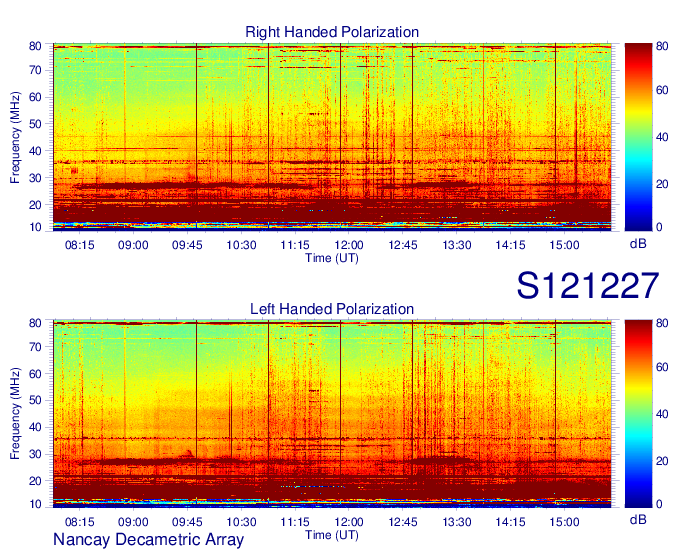Click the "09:45" time tick under the Left Handed plot
680x552 pixels.
tap(187, 522)
